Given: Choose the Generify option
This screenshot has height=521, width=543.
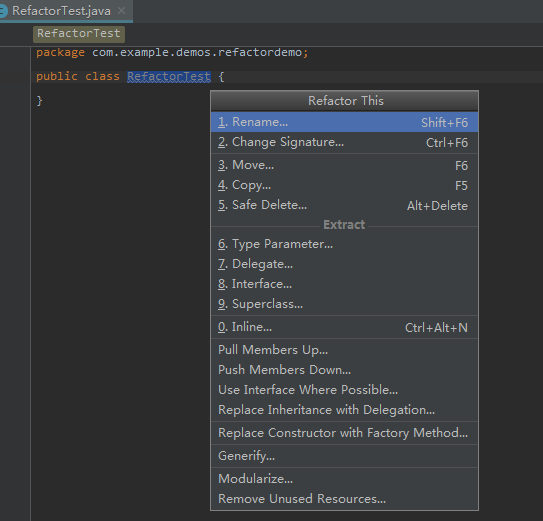Looking at the screenshot, I should point(344,456).
